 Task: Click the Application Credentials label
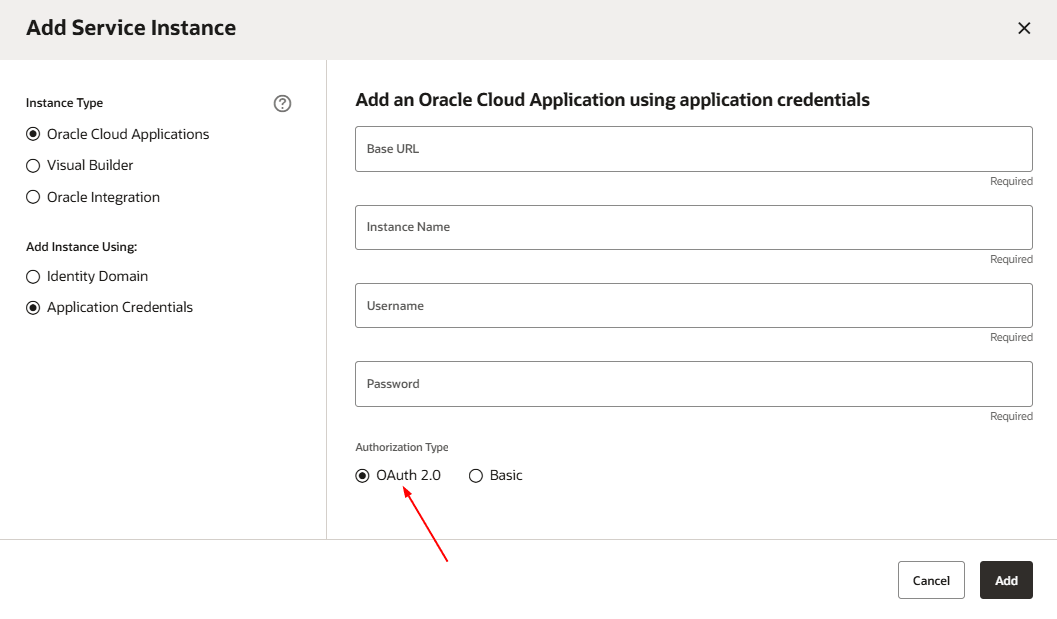click(x=119, y=307)
